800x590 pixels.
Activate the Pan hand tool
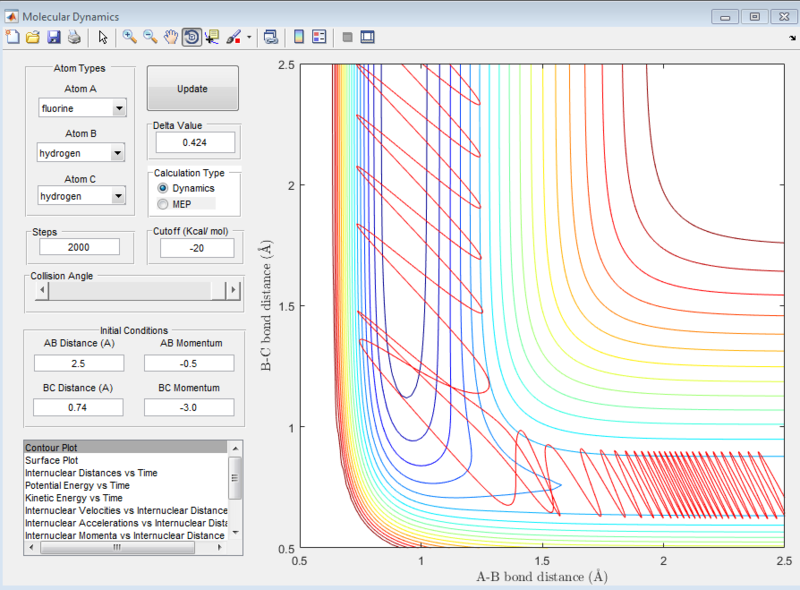pos(171,37)
